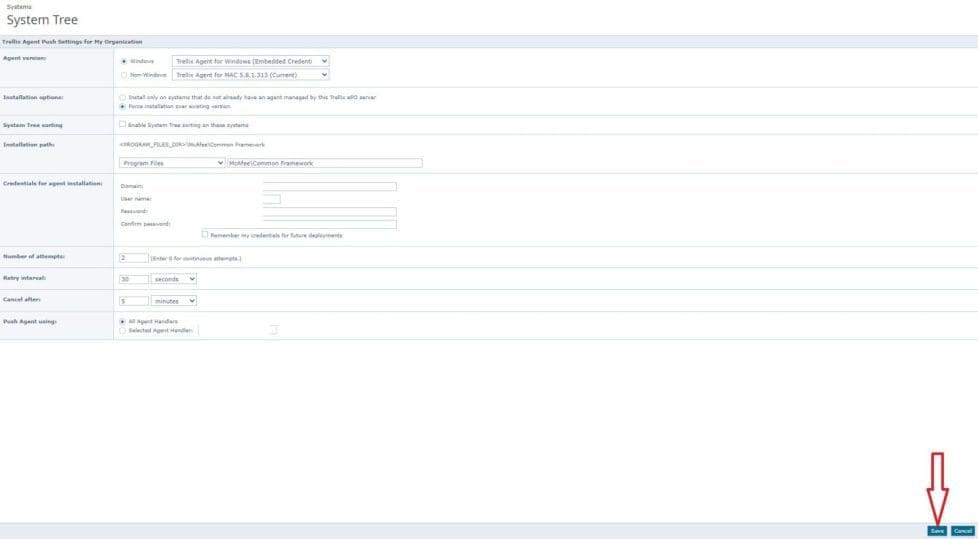
Task: Click the Number of attempts field
Action: pyautogui.click(x=134, y=258)
